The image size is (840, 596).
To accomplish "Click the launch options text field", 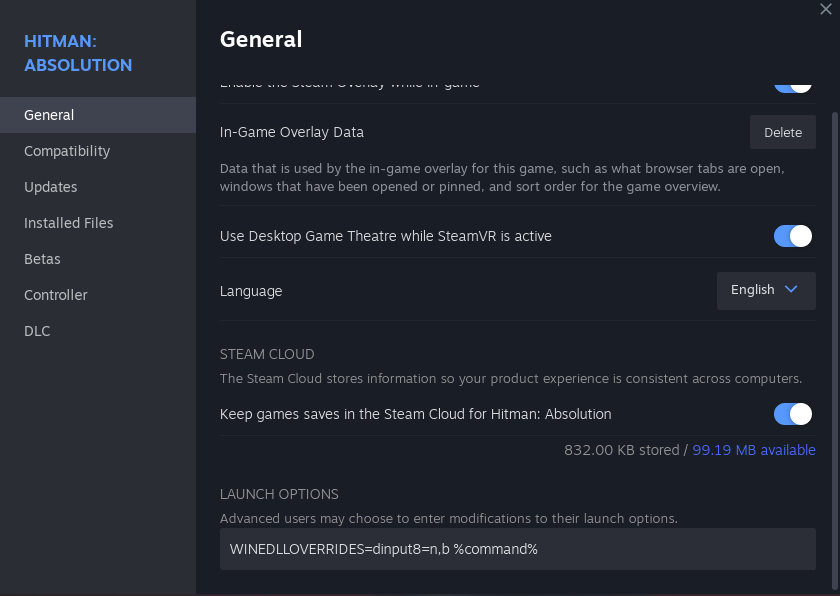I will click(x=517, y=550).
